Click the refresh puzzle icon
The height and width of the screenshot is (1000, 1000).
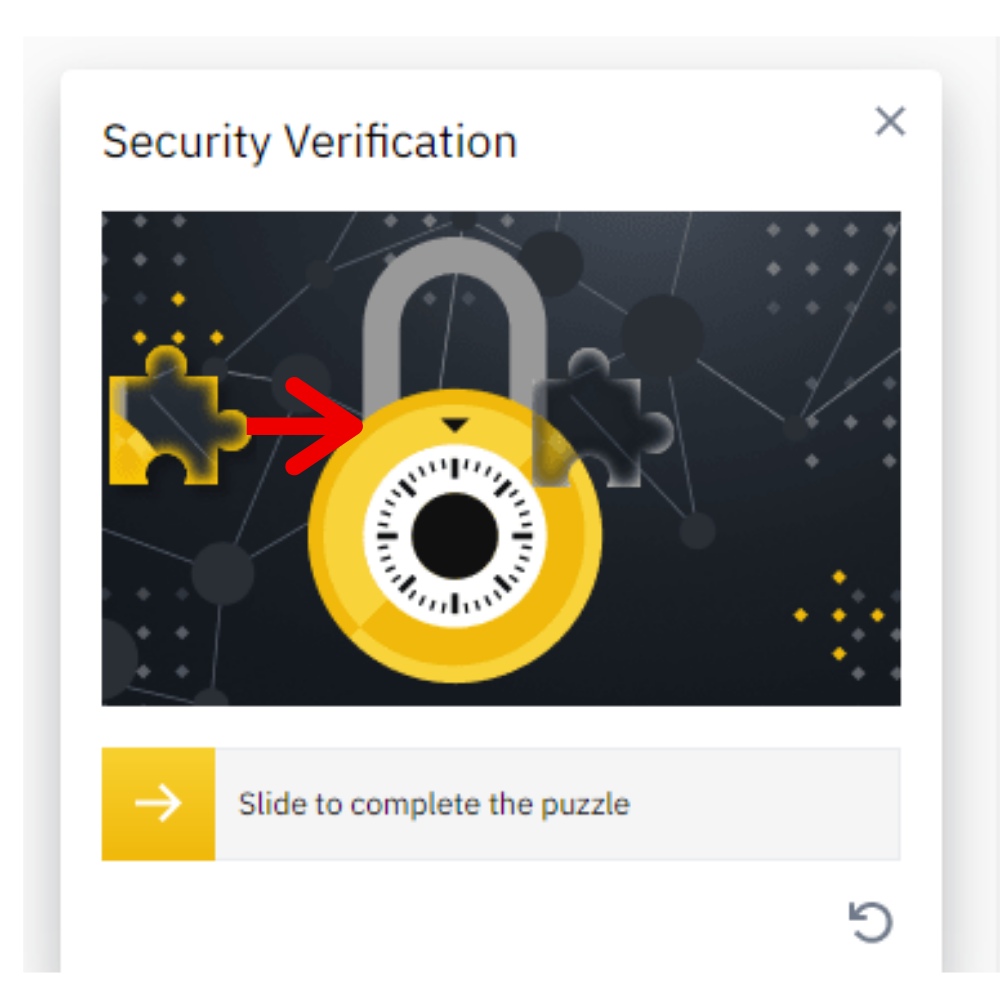point(869,920)
